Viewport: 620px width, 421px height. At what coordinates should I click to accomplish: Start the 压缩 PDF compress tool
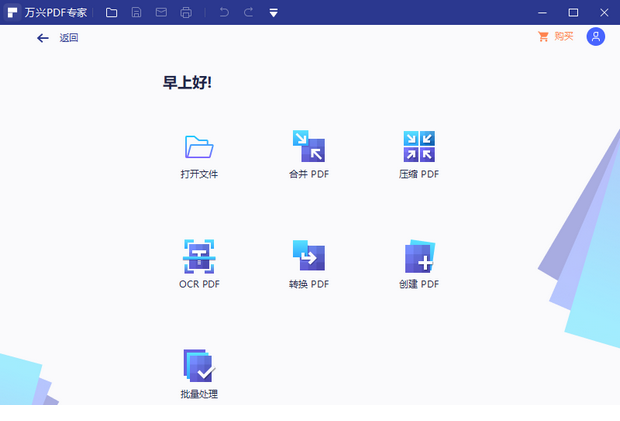pos(419,146)
